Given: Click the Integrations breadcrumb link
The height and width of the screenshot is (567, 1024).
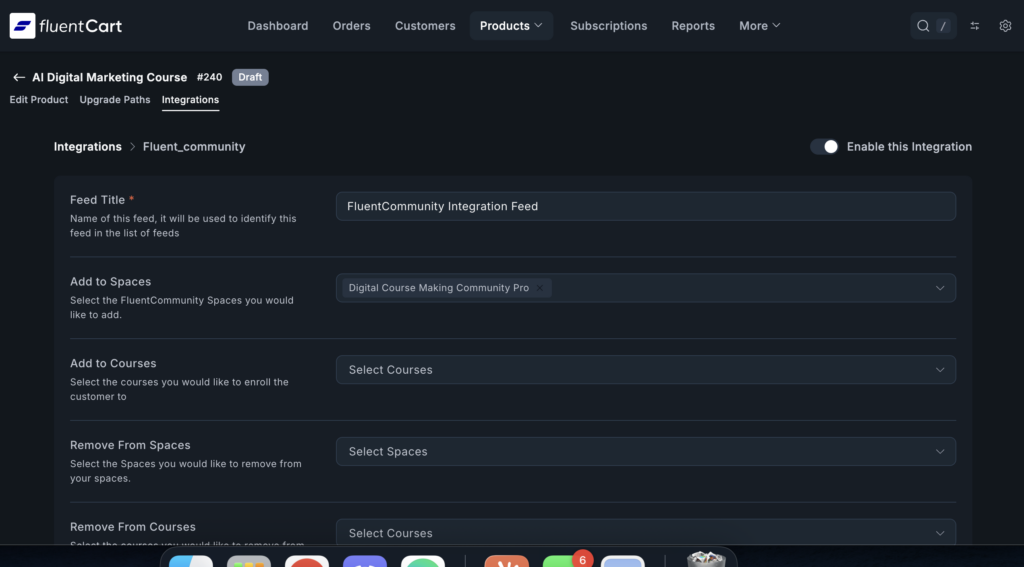Looking at the screenshot, I should [88, 147].
